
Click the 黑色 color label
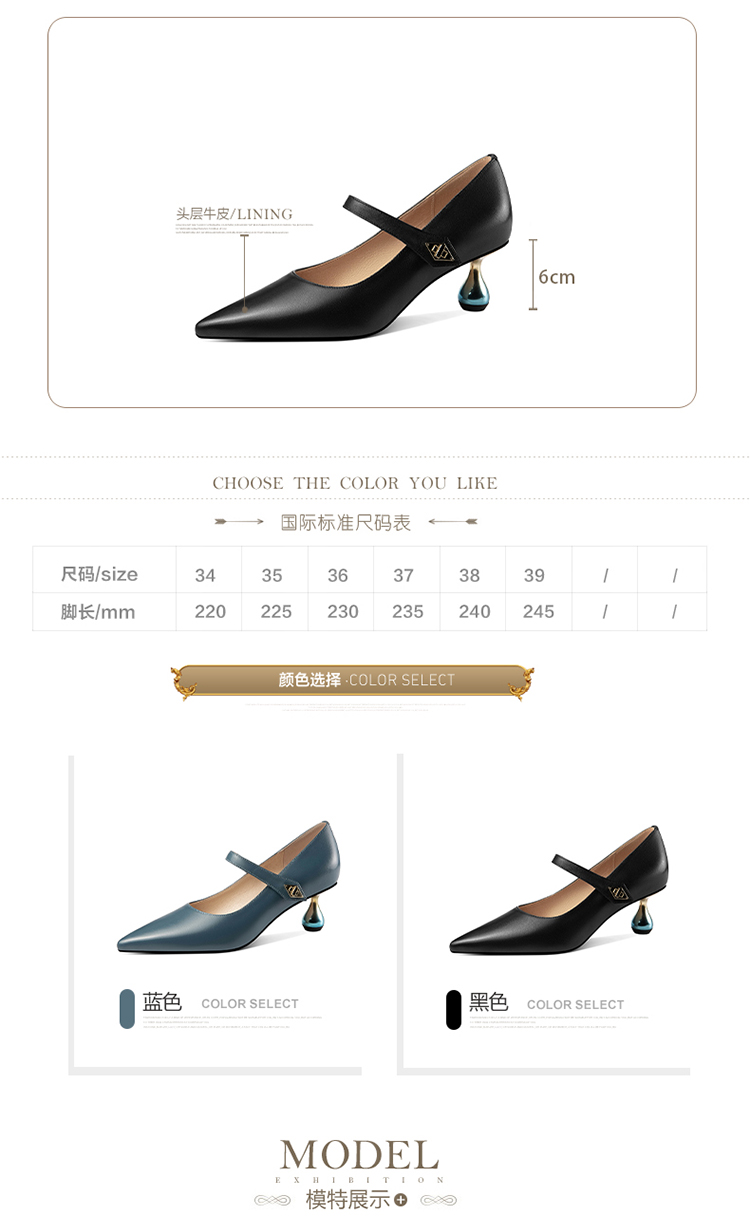[489, 1002]
